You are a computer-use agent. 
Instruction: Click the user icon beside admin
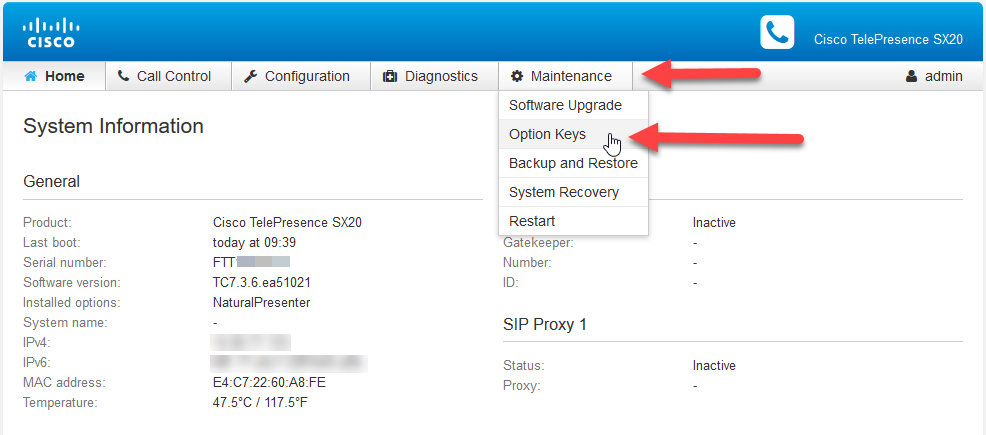(911, 76)
